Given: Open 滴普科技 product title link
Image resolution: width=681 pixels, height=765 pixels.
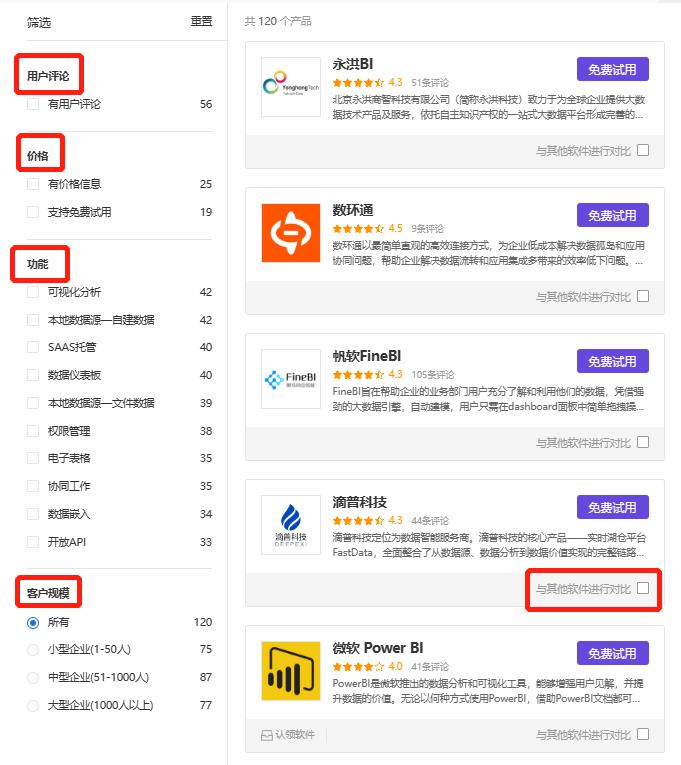Looking at the screenshot, I should pyautogui.click(x=360, y=502).
